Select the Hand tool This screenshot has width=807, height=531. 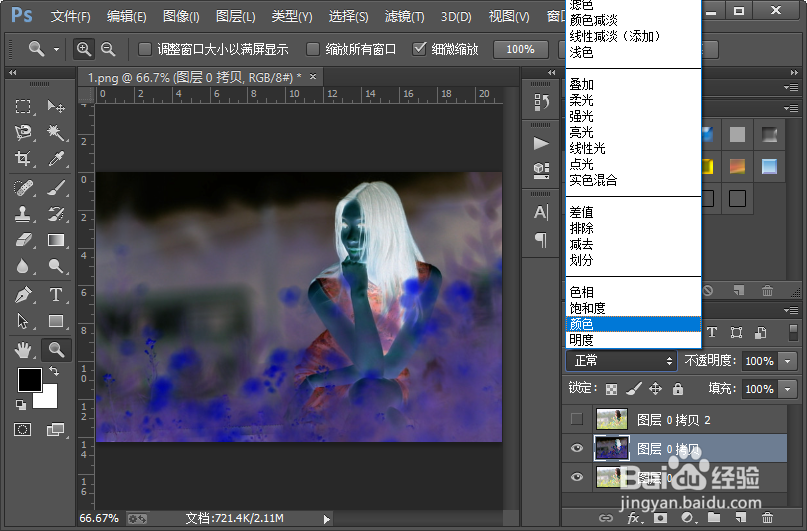pos(23,350)
